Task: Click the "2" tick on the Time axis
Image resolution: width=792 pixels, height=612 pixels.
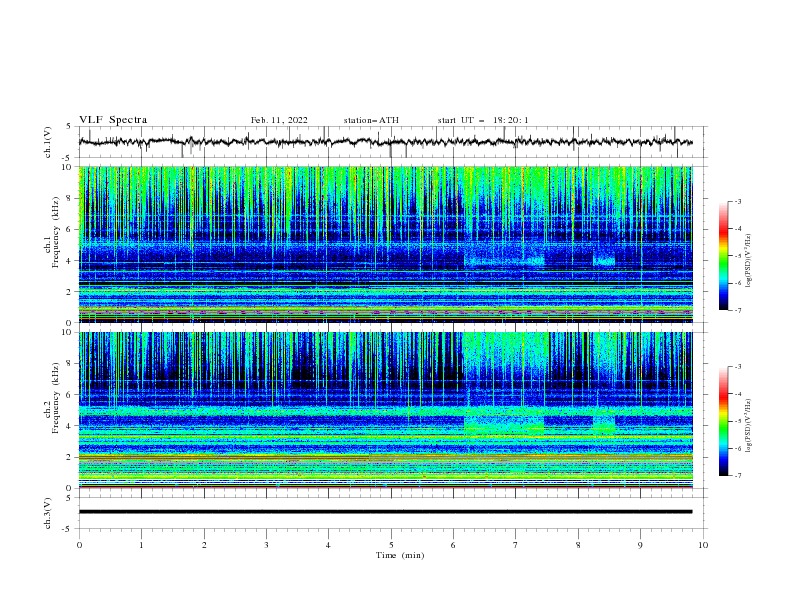Action: click(x=204, y=545)
